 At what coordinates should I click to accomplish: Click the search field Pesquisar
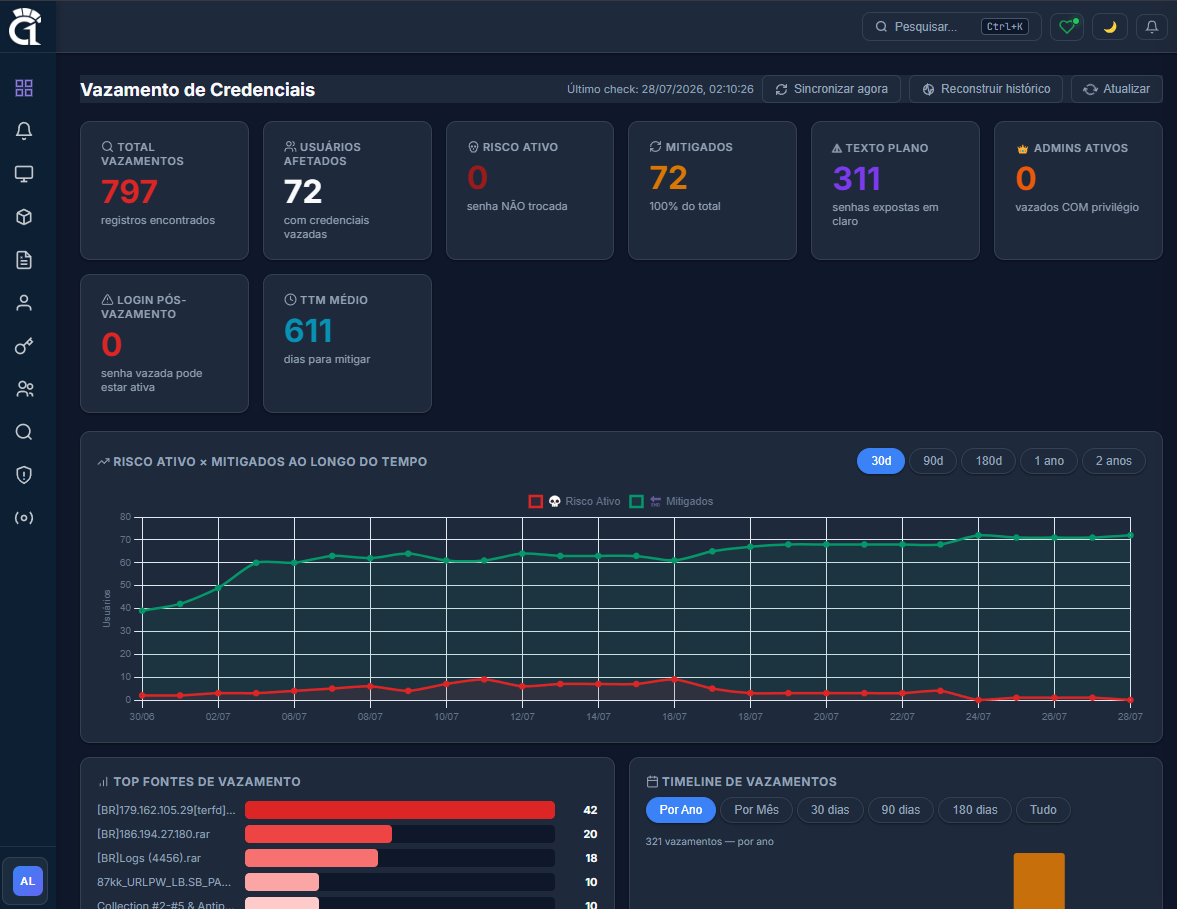tap(951, 27)
